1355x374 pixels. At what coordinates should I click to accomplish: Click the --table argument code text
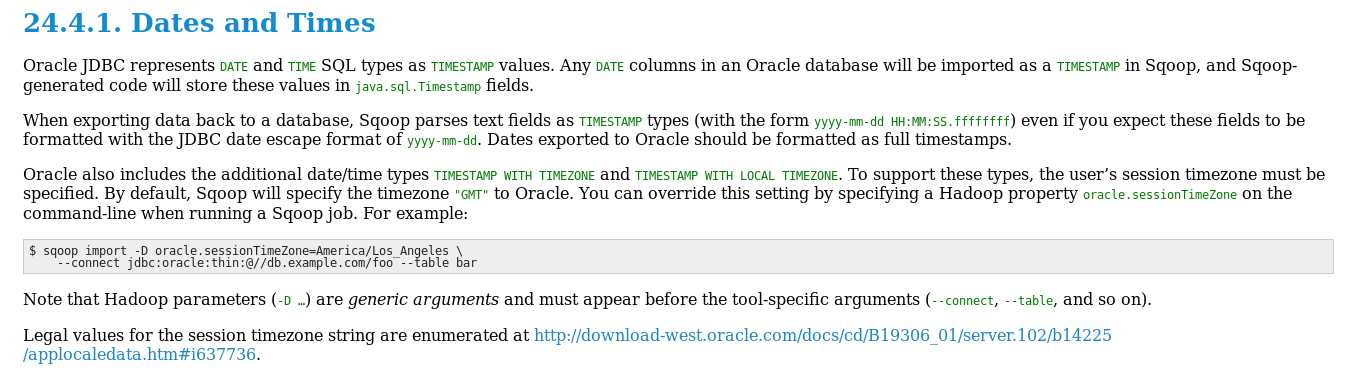point(1028,301)
